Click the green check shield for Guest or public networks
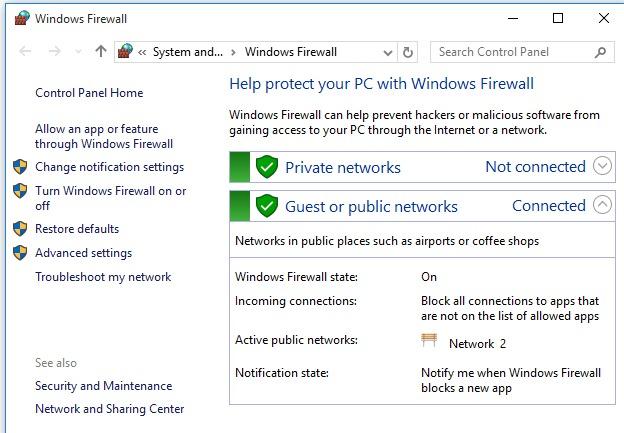624x433 pixels. pos(267,206)
